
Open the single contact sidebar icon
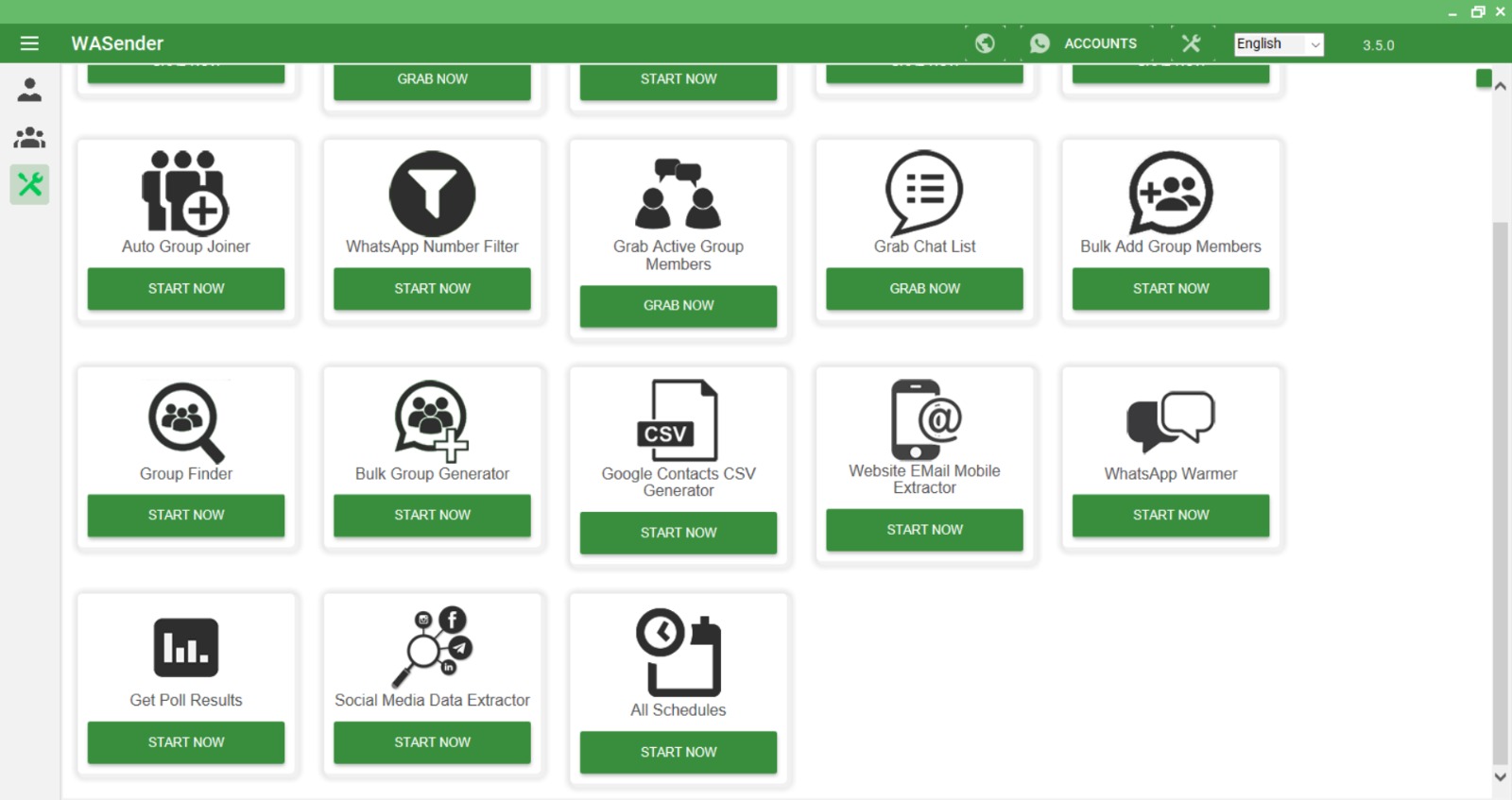pyautogui.click(x=29, y=90)
